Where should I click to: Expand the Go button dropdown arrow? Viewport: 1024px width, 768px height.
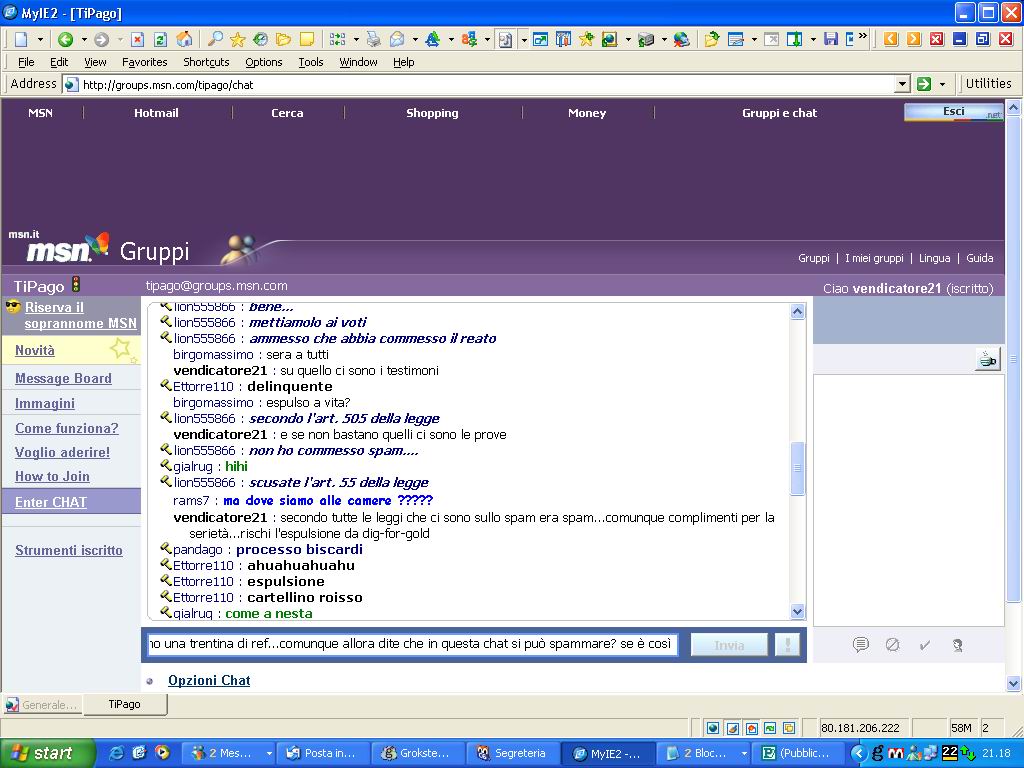(x=942, y=84)
